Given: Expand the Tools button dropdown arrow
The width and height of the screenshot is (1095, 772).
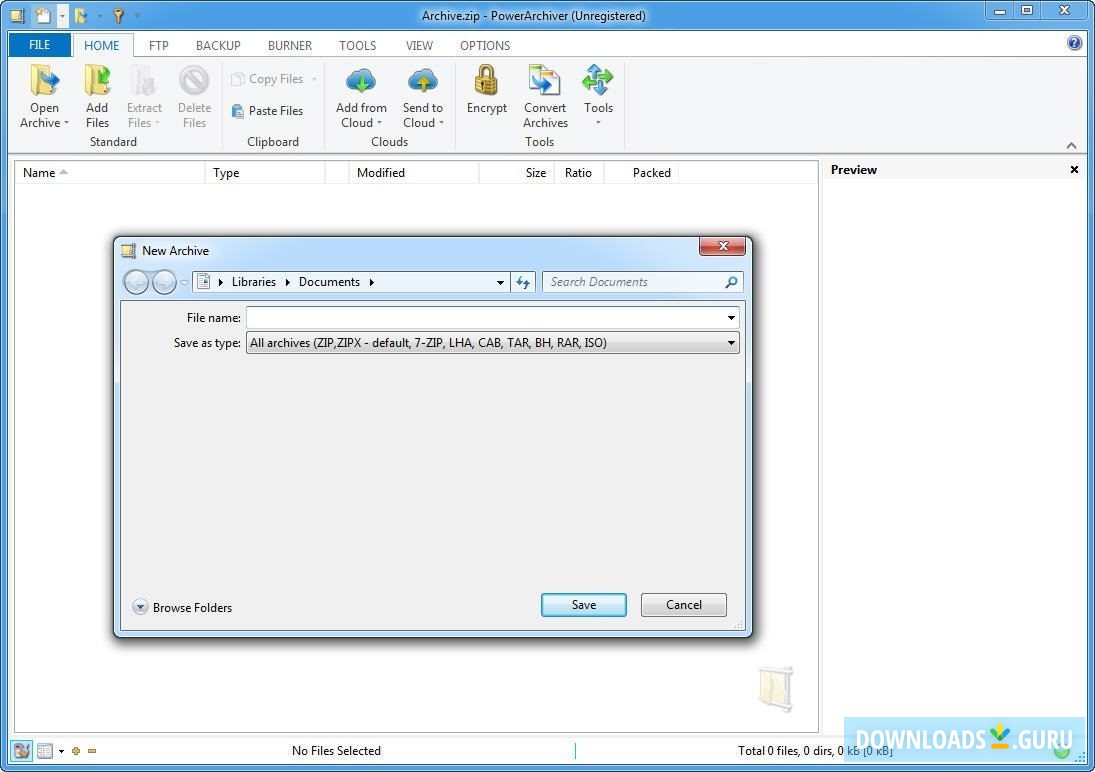Looking at the screenshot, I should tap(598, 124).
